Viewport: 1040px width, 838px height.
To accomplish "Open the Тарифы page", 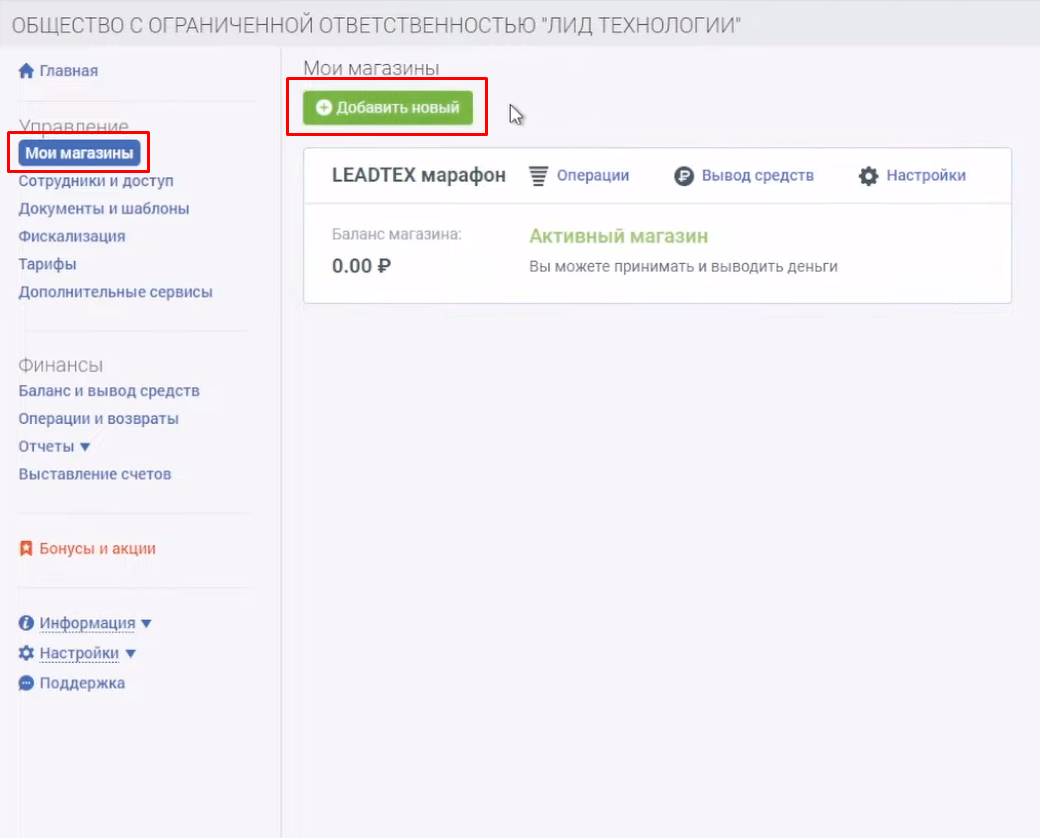I will tap(48, 264).
